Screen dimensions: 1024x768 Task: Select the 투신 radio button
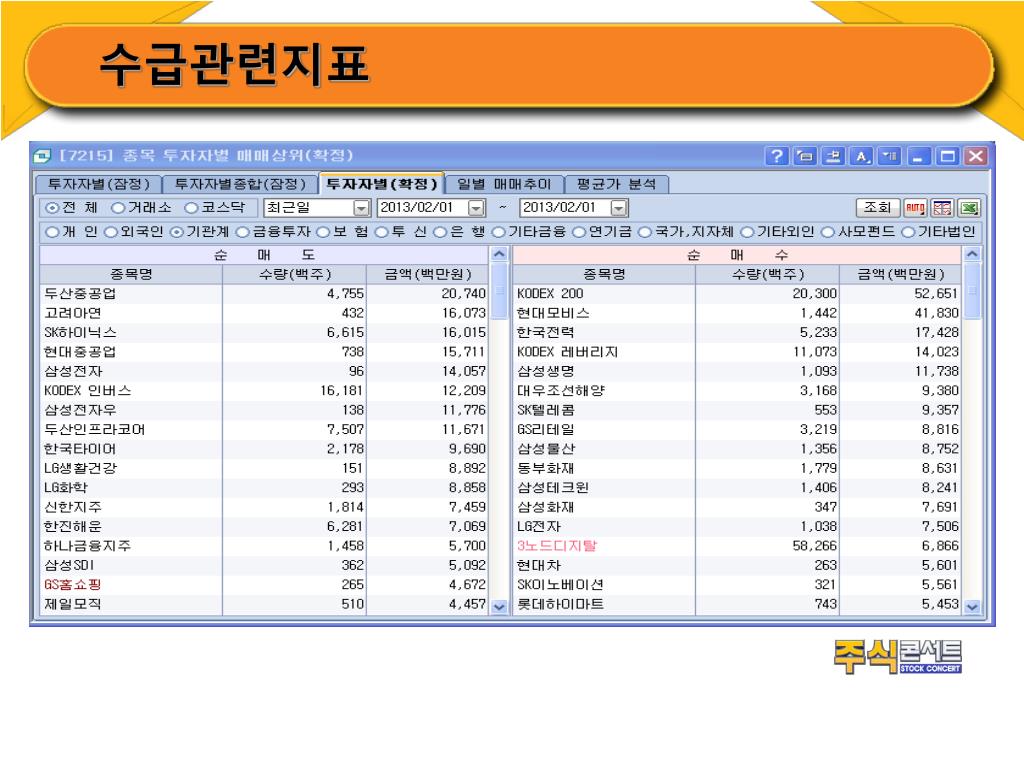click(x=381, y=232)
